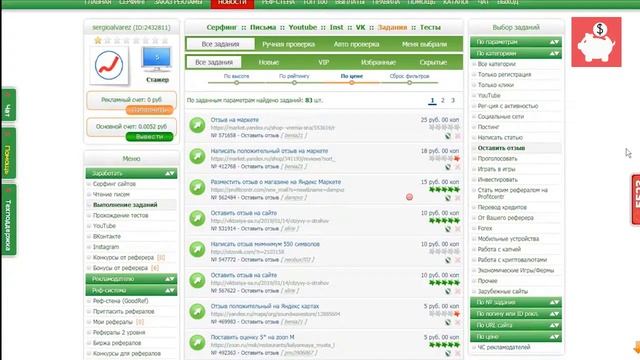Select the 'Только клики' category
Viewport: 640px width, 360px height.
tap(496, 85)
